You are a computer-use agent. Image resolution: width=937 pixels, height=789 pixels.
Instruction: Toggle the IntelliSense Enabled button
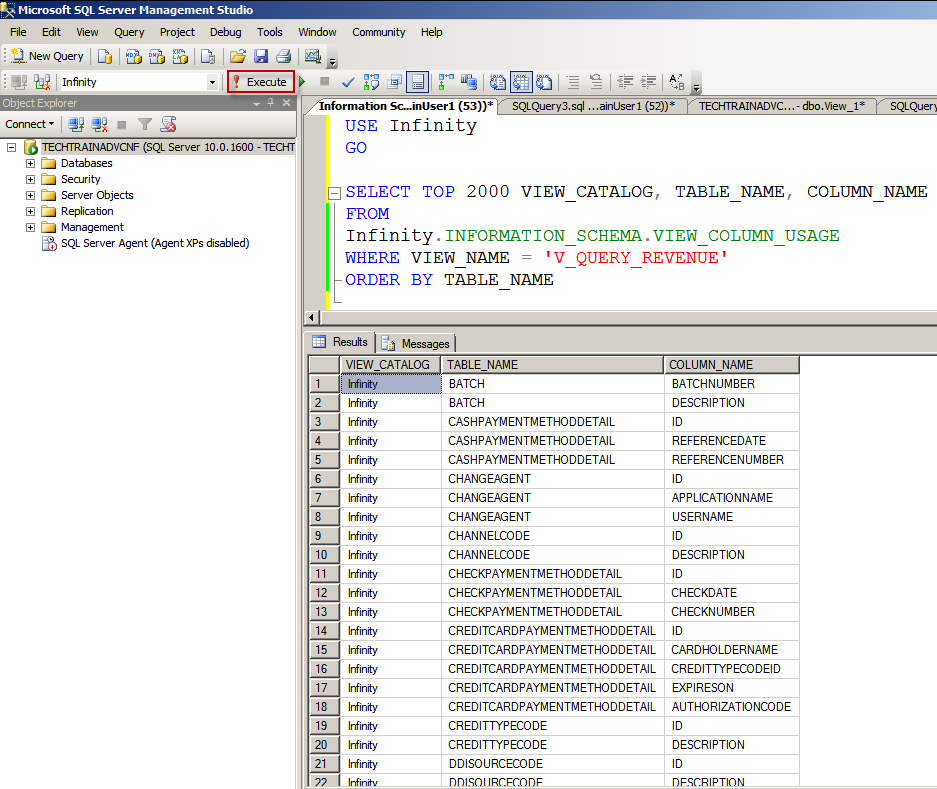418,82
